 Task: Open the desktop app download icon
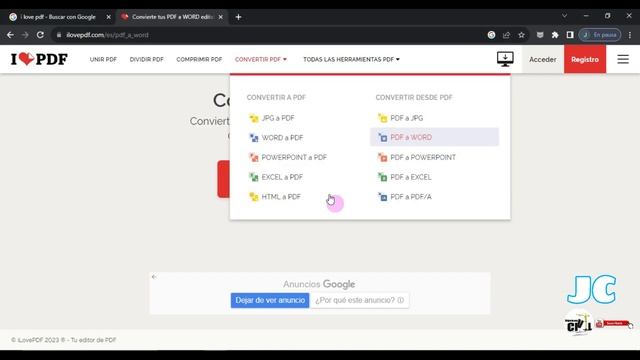(x=505, y=59)
